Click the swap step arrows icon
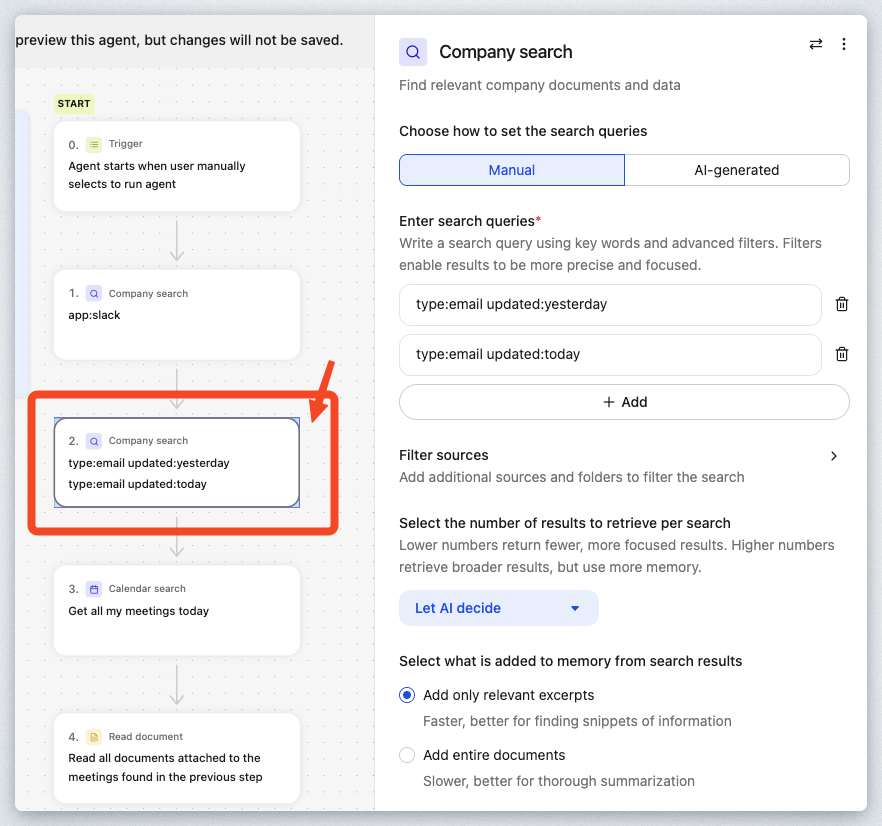Screen dimensions: 882x826 click(x=816, y=44)
